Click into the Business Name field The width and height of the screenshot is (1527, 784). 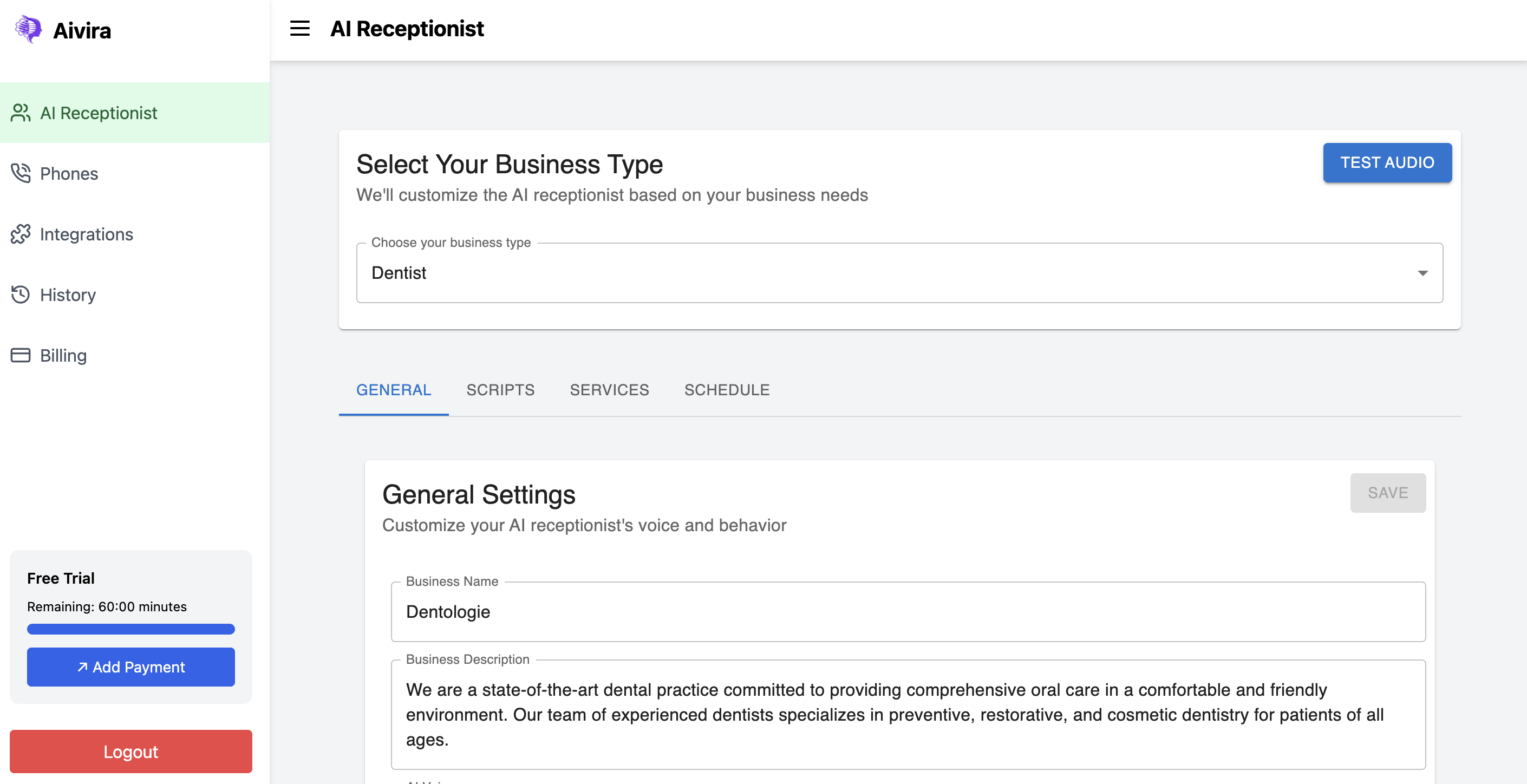click(907, 612)
